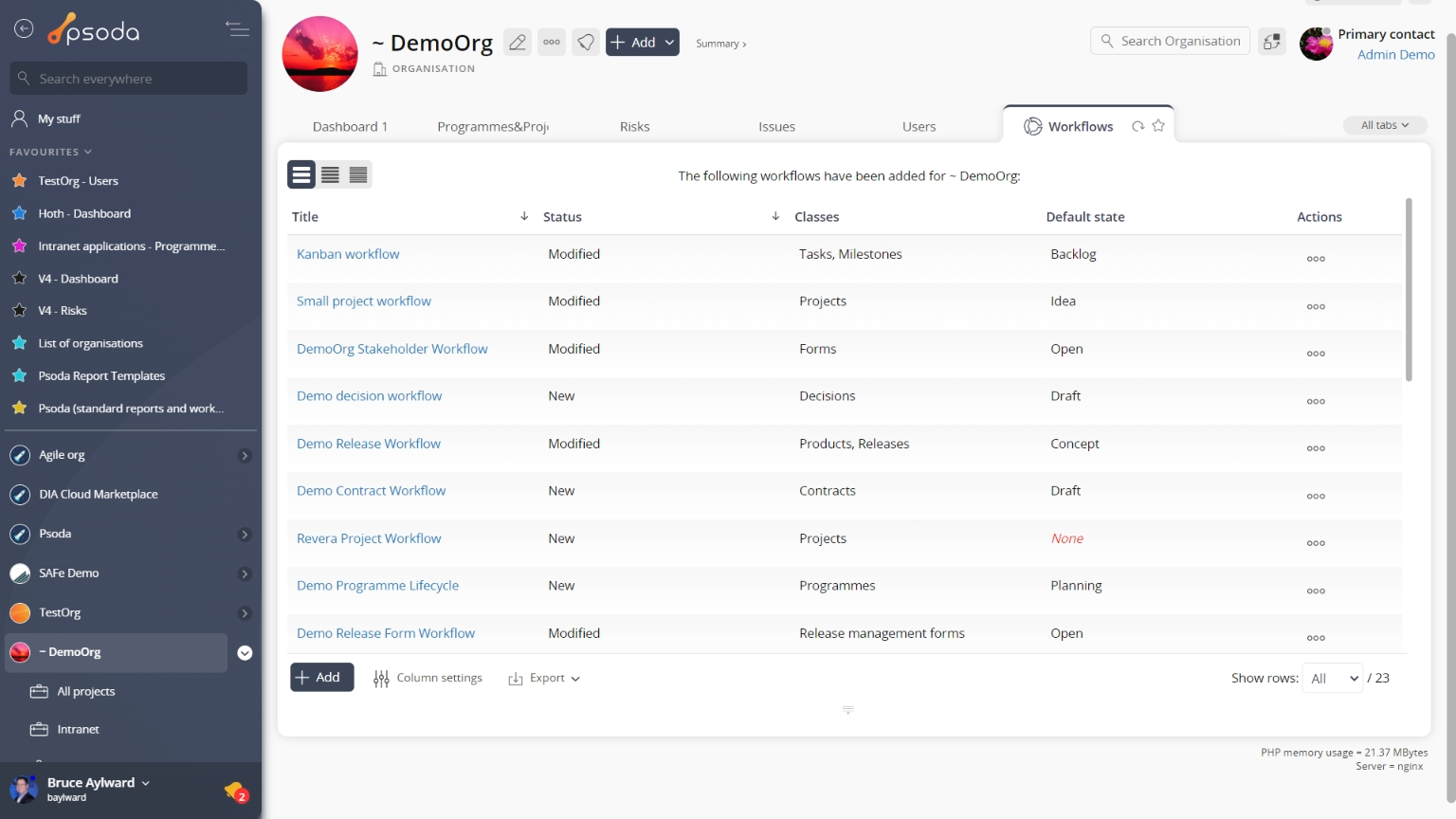Click the Add button below the table
The image size is (1456, 819).
click(x=321, y=677)
